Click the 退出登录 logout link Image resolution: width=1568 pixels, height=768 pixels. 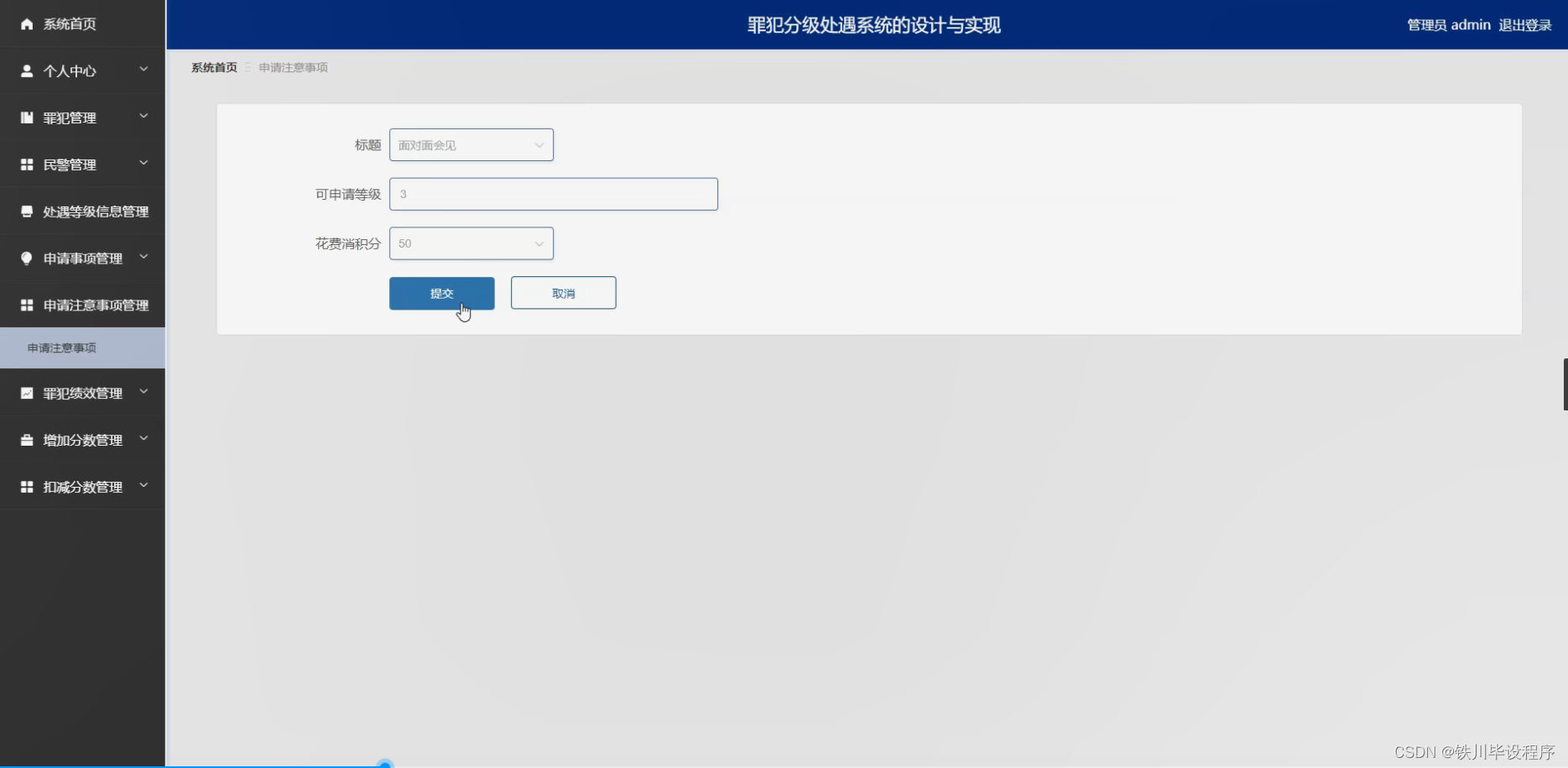[x=1525, y=24]
